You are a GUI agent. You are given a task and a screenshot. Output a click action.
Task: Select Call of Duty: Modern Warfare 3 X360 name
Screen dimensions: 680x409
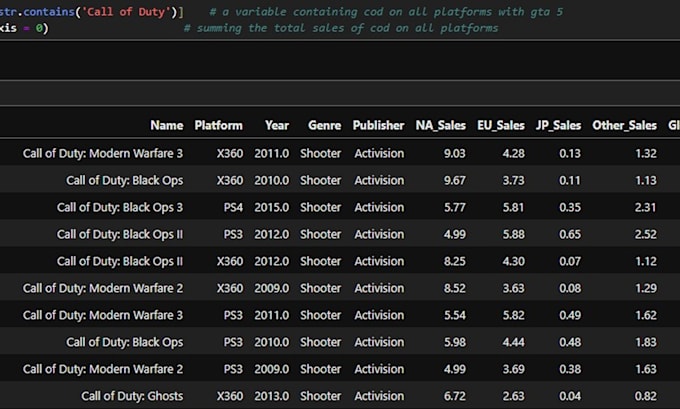click(103, 153)
